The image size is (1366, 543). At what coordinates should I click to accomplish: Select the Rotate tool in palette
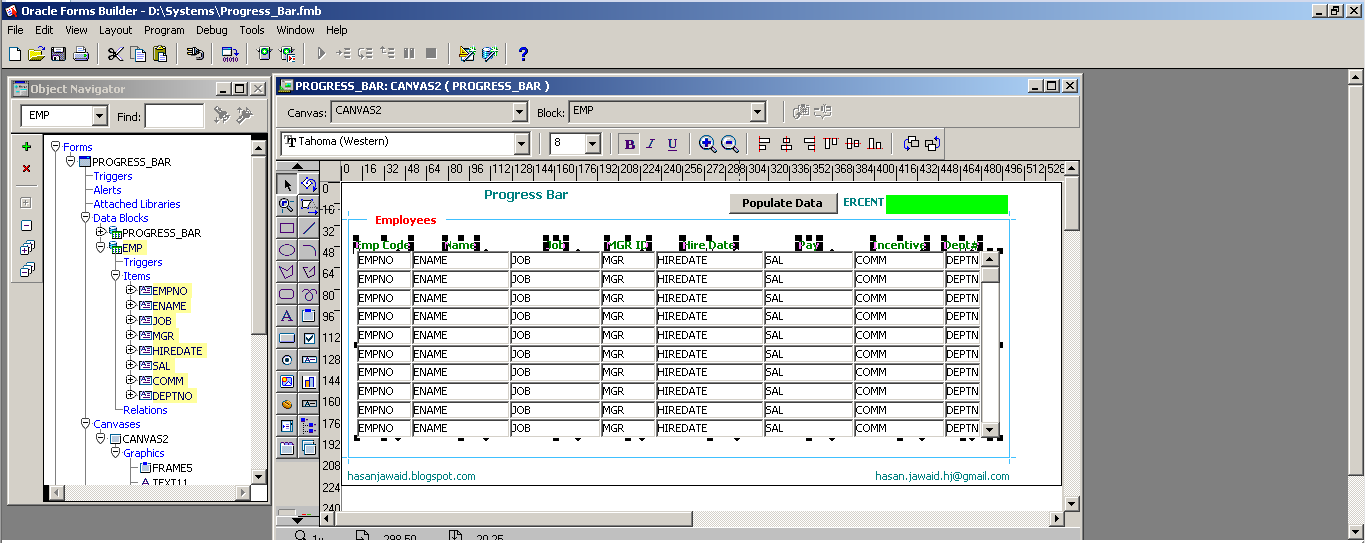pyautogui.click(x=309, y=184)
